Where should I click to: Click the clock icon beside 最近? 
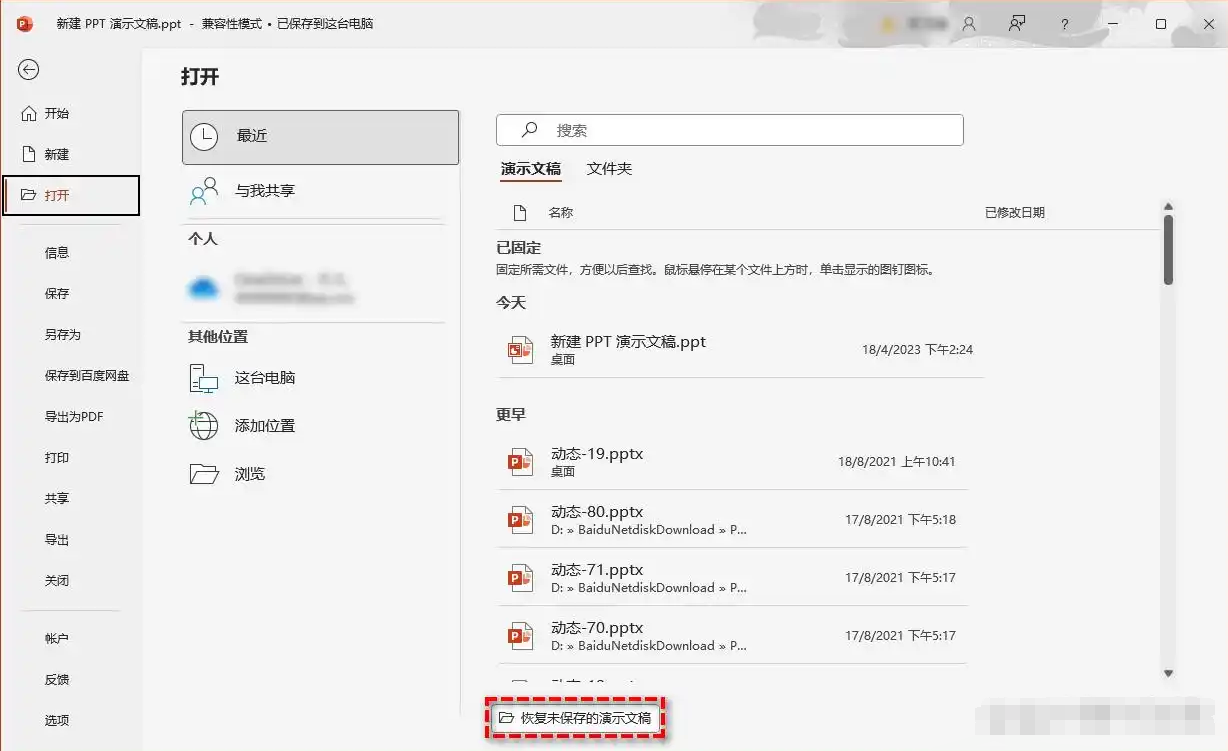coord(204,137)
